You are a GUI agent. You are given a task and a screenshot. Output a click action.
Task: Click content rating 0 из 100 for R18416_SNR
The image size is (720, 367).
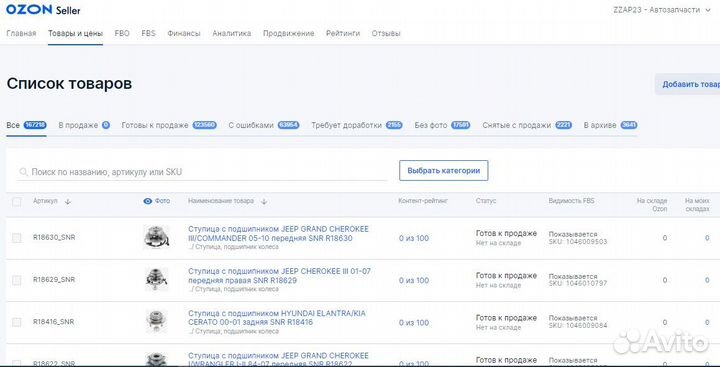414,322
